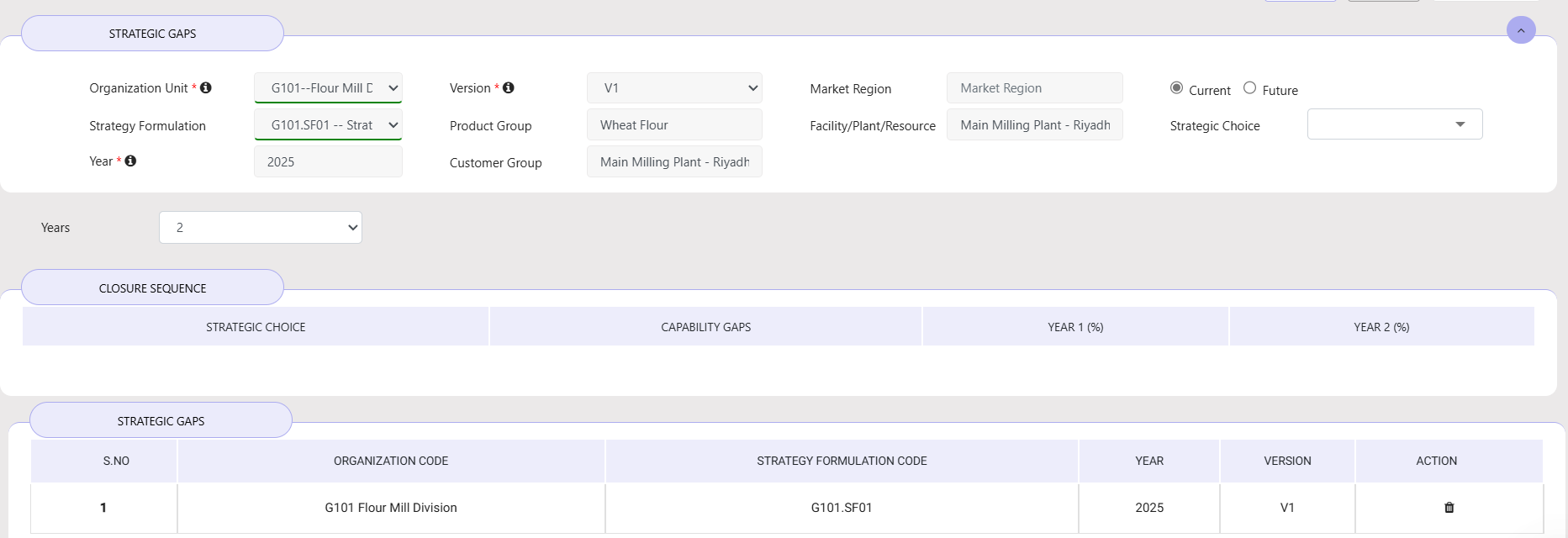Collapse the Strategic Gaps panel with chevron
The height and width of the screenshot is (538, 1568).
(x=1520, y=30)
